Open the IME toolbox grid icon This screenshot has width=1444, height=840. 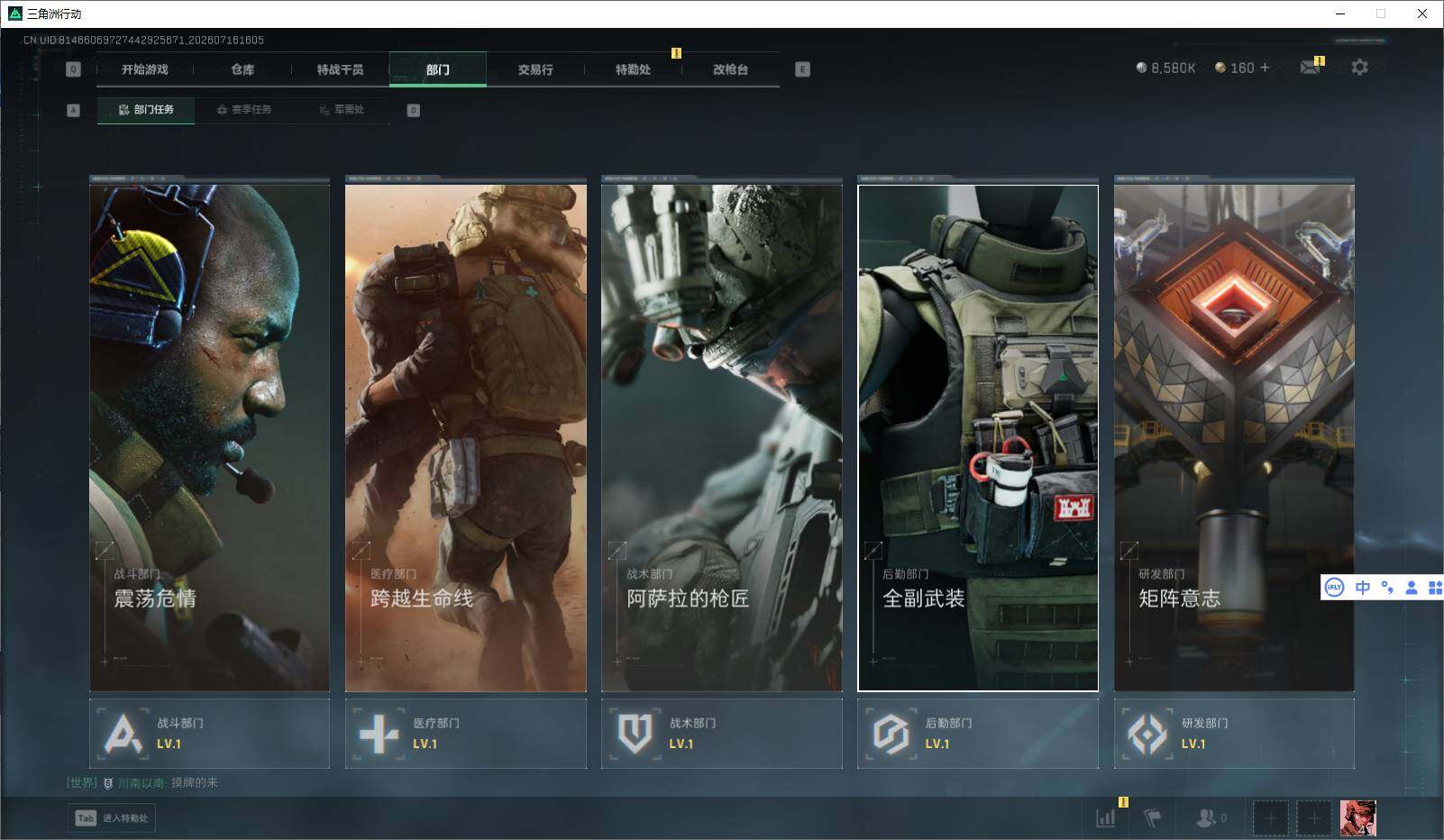click(1435, 588)
